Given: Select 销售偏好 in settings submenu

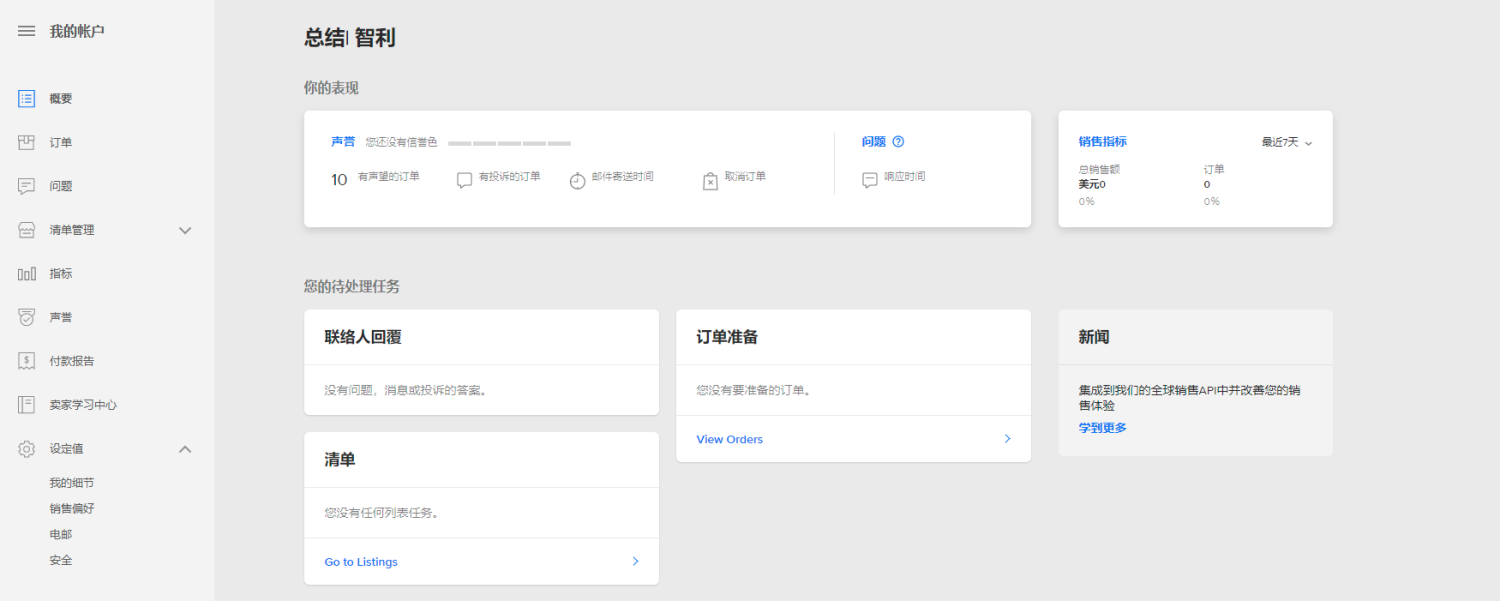Looking at the screenshot, I should tap(72, 509).
